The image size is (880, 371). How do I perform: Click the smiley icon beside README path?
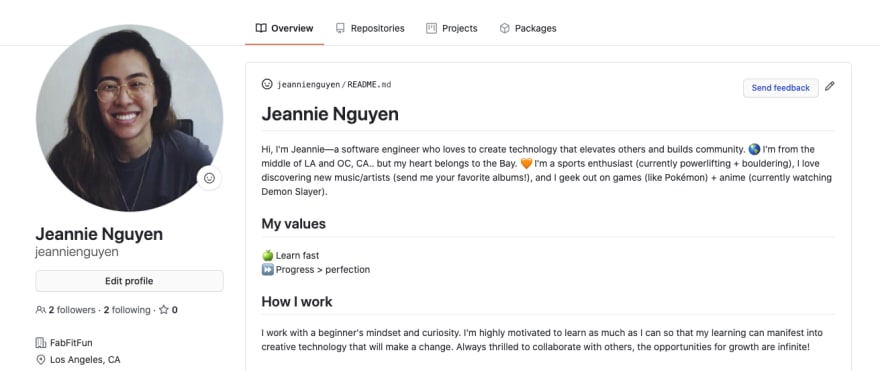pos(267,84)
